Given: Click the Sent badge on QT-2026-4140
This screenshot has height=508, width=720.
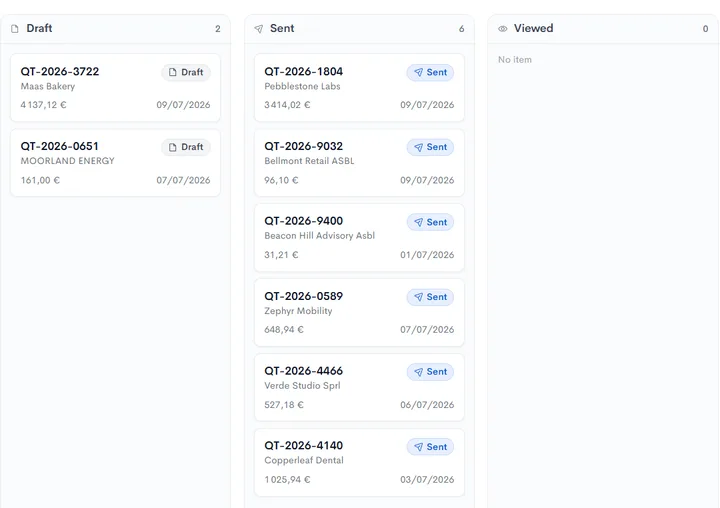Looking at the screenshot, I should (430, 447).
